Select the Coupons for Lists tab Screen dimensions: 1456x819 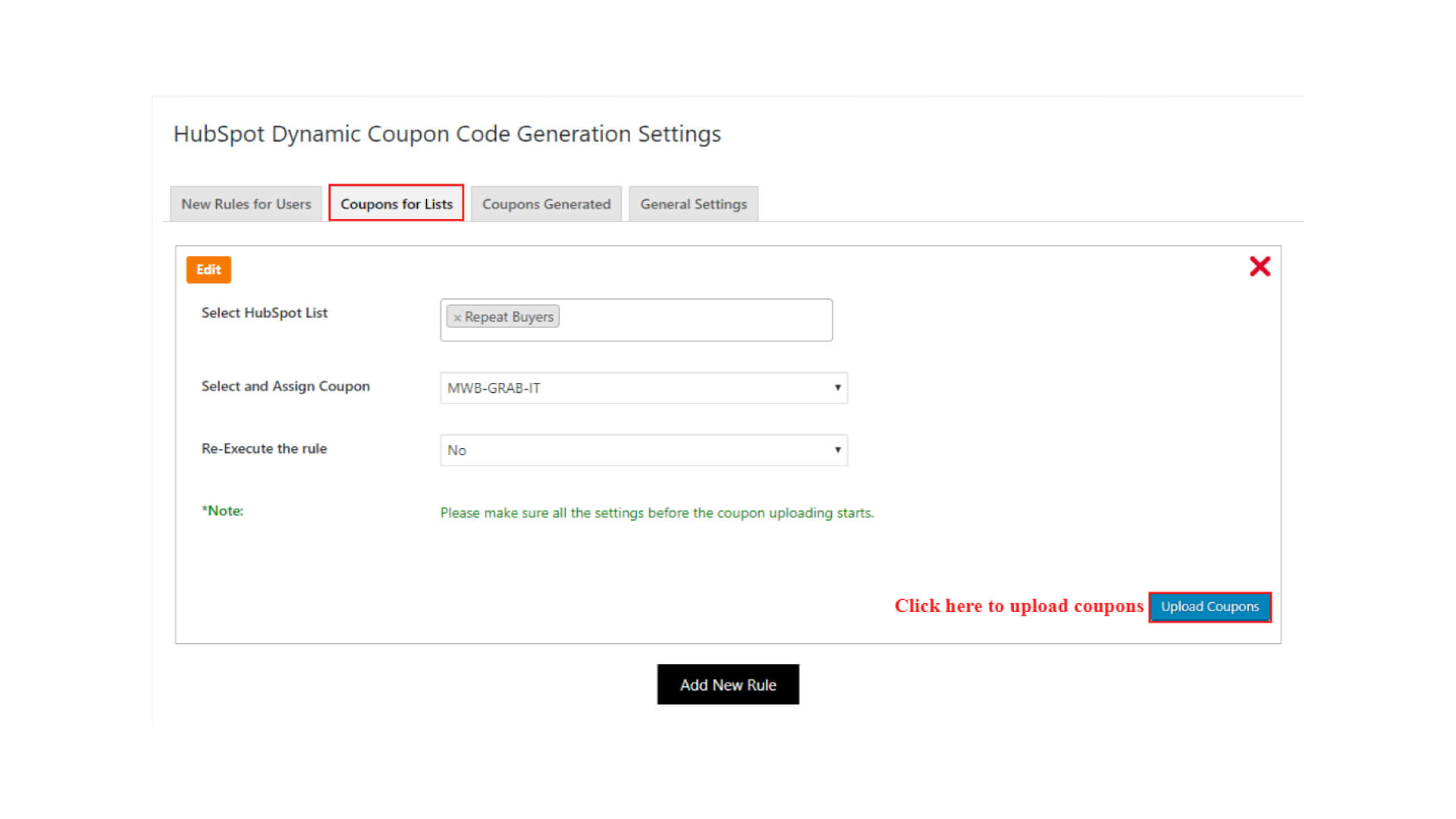click(396, 204)
